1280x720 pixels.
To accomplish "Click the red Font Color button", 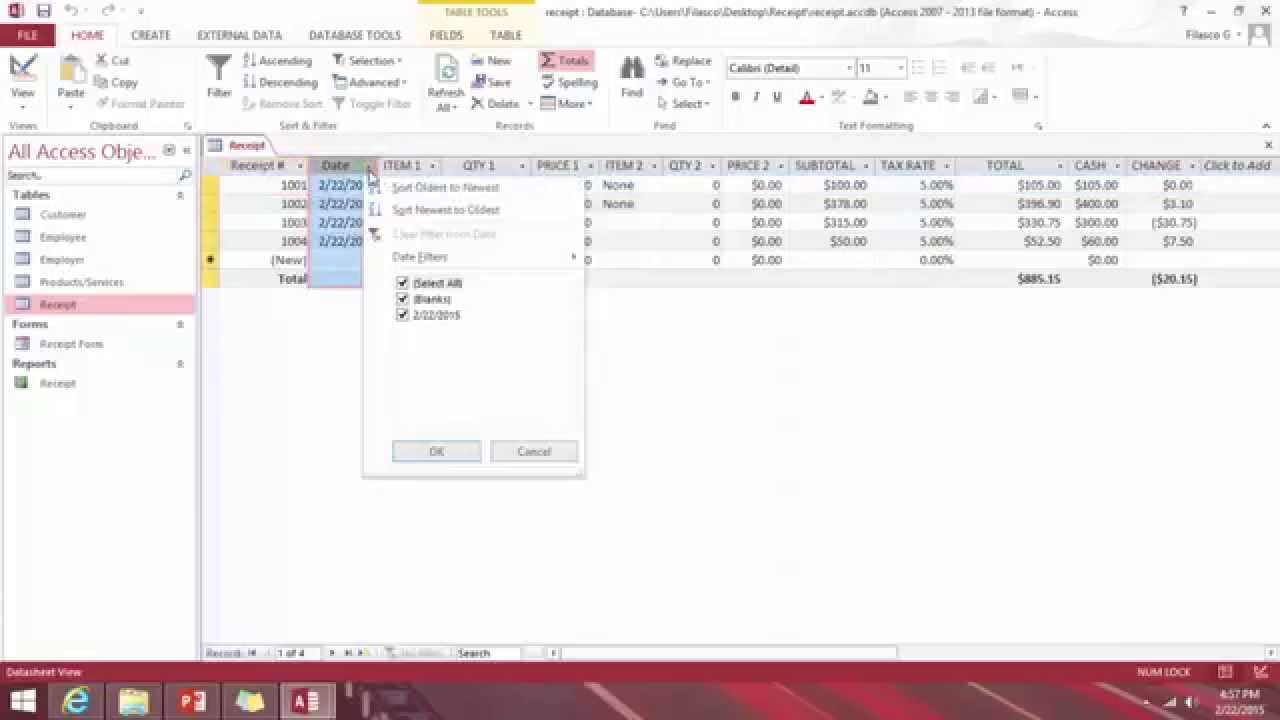I will click(807, 97).
